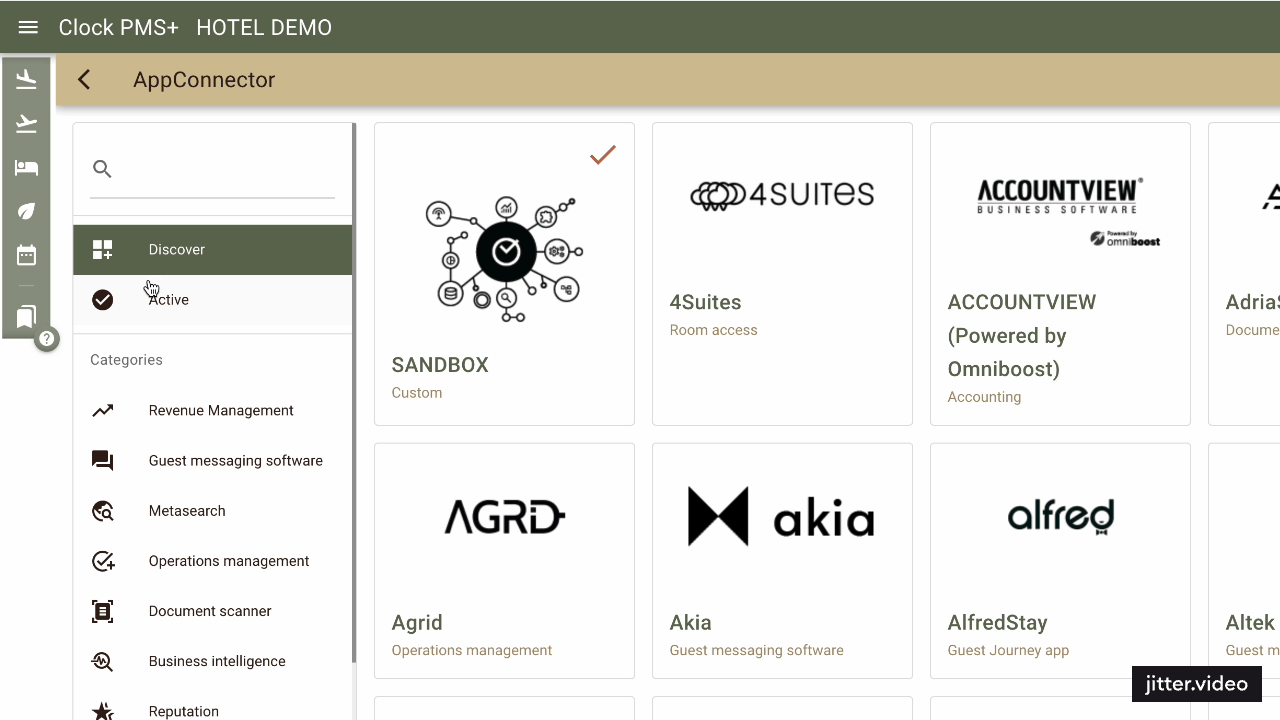This screenshot has height=720, width=1280.
Task: Open the Agrid logo thumbnail
Action: pyautogui.click(x=504, y=517)
